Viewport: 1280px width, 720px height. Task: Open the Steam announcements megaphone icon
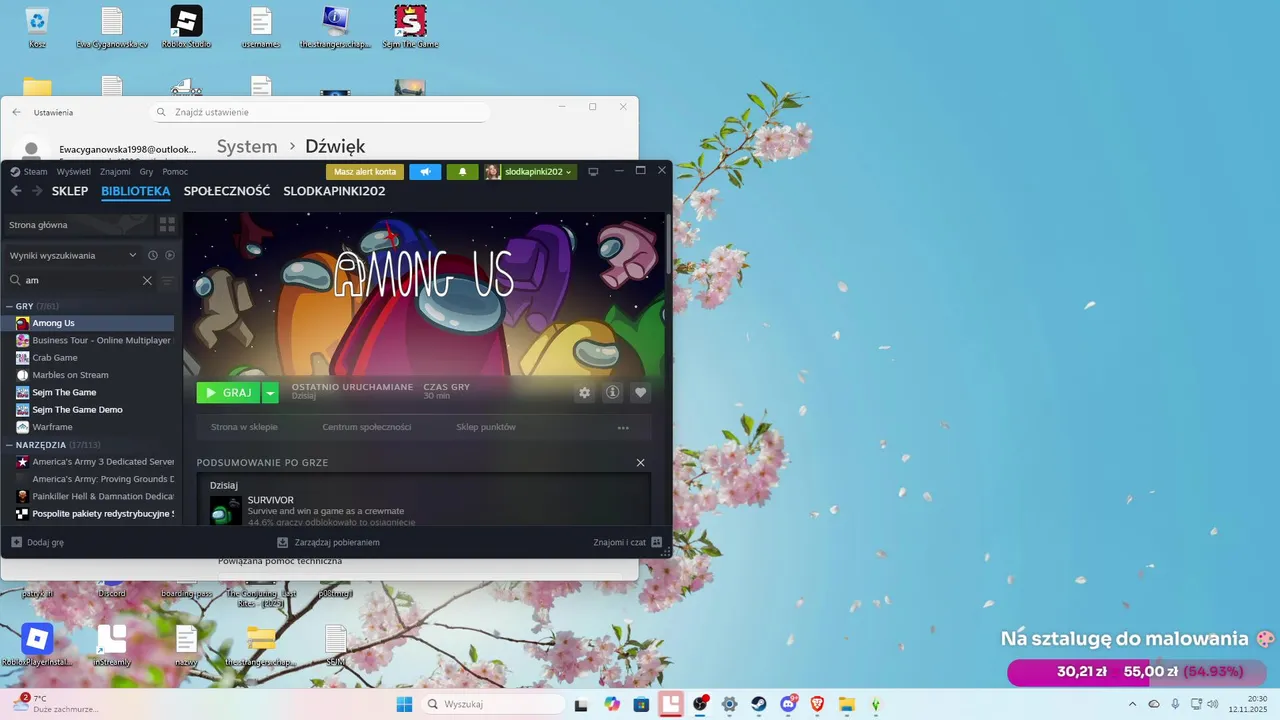(425, 172)
